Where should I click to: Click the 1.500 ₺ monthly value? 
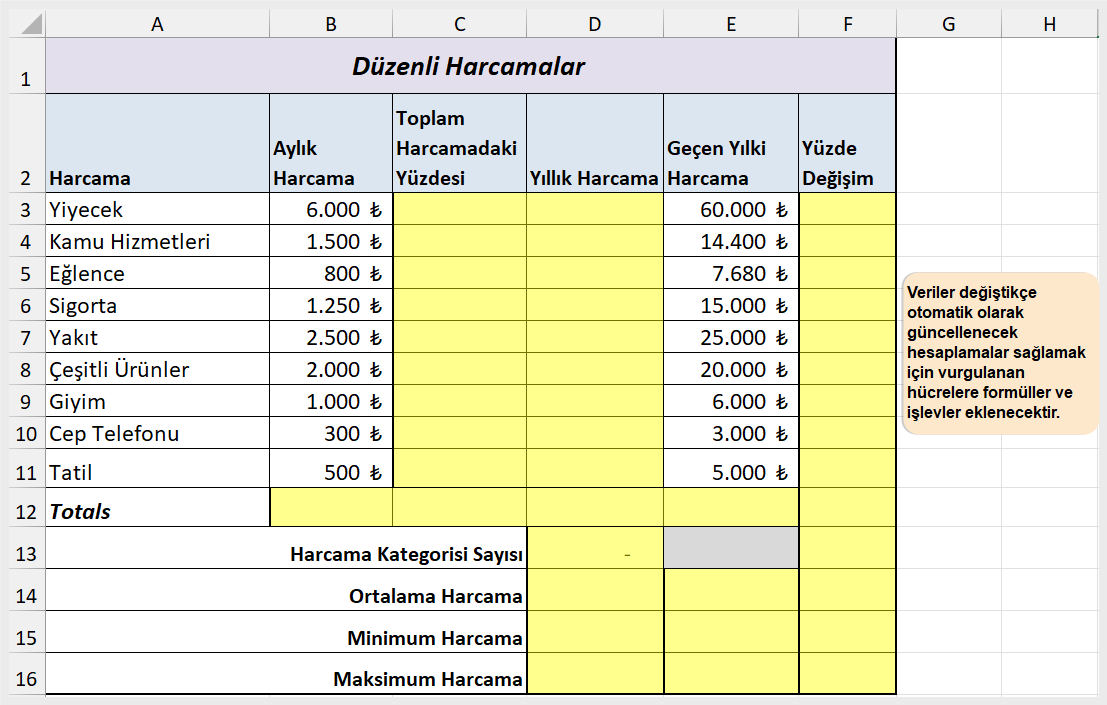tap(330, 241)
